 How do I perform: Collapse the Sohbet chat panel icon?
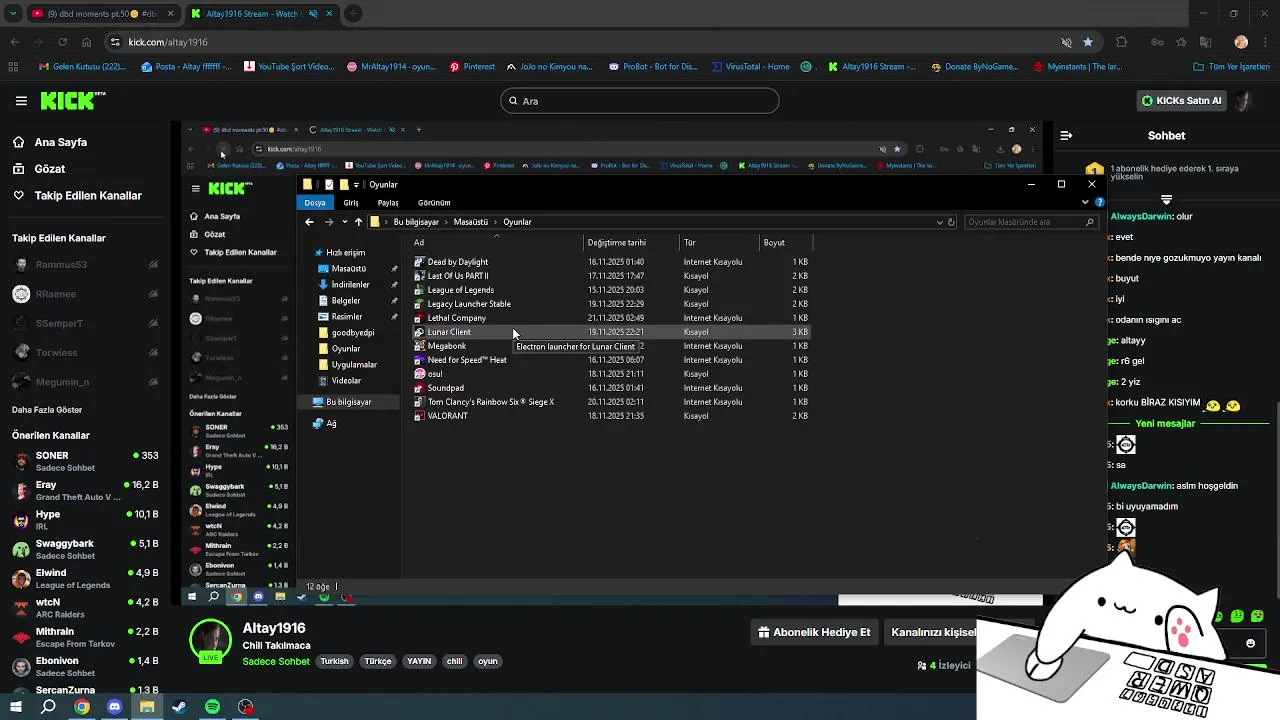click(x=1066, y=135)
